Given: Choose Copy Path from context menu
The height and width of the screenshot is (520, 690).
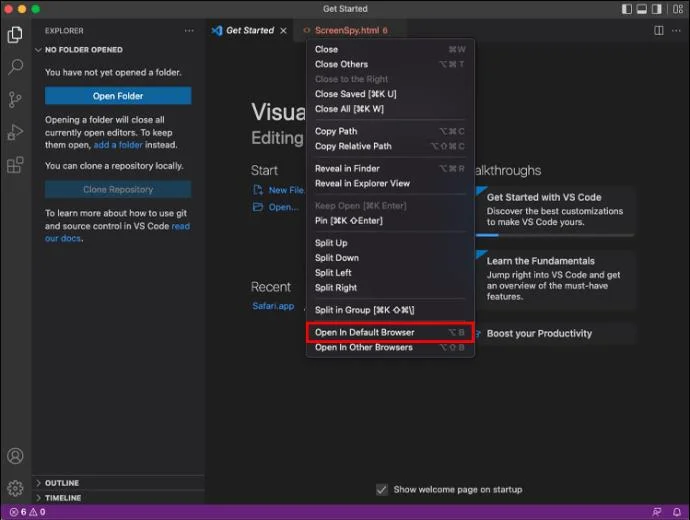Looking at the screenshot, I should coord(390,131).
